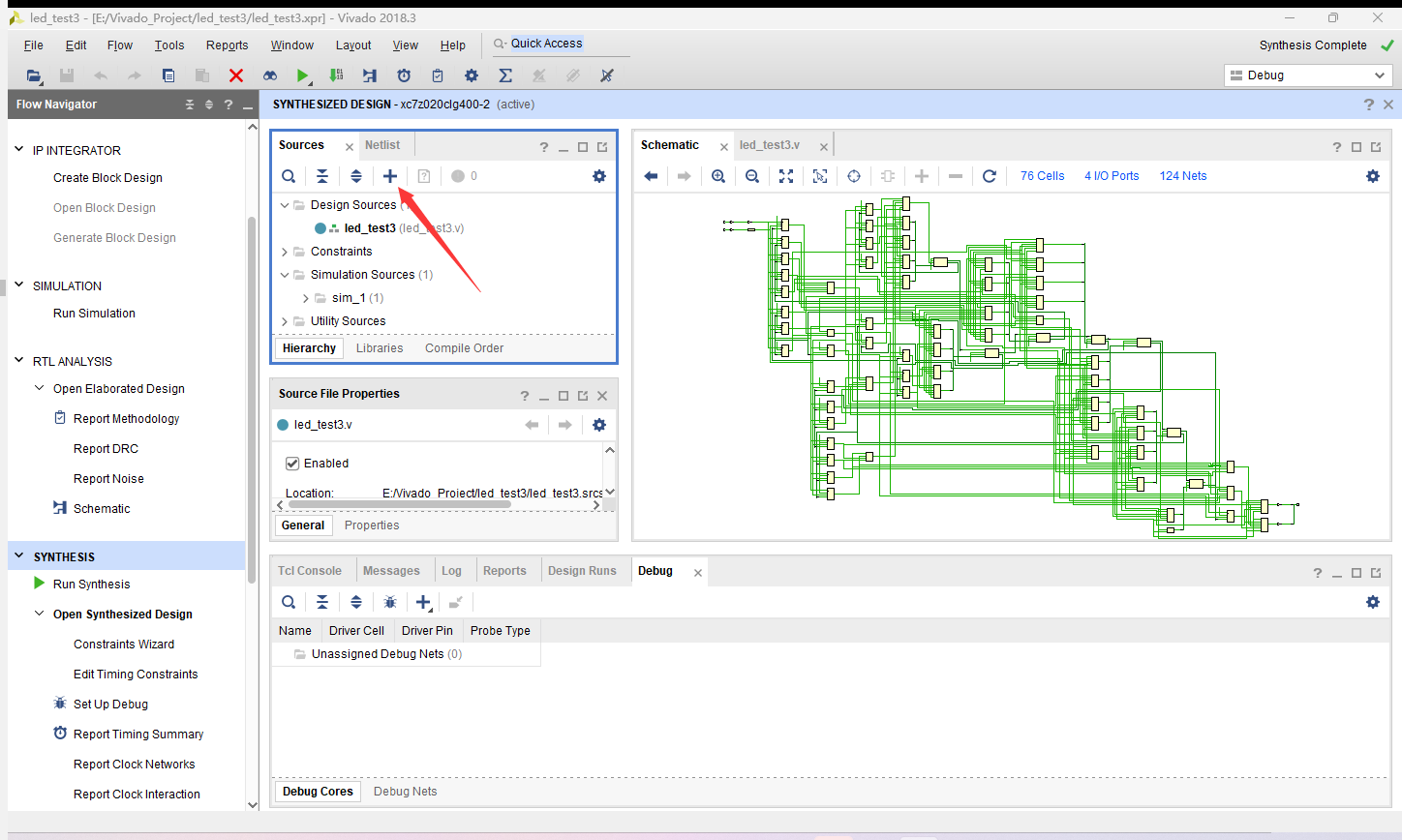Switch to the Tcl Console tab
The height and width of the screenshot is (840, 1402).
pos(310,570)
